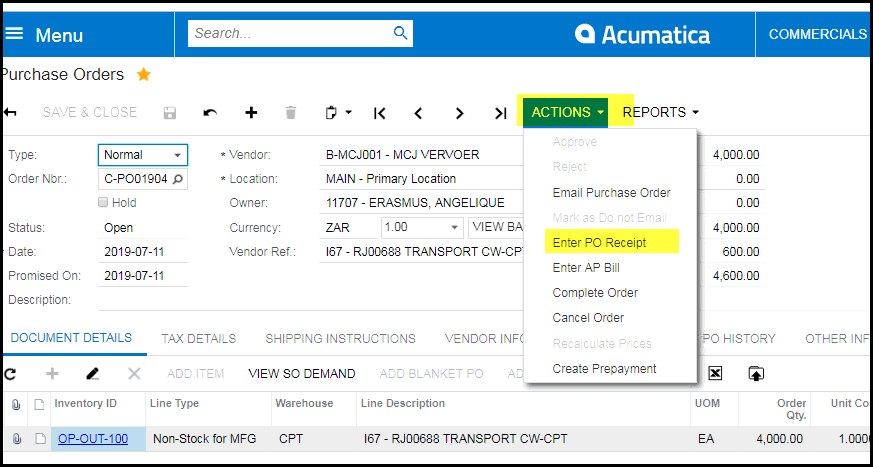Viewport: 873px width, 467px height.
Task: Expand the Type dropdown showing Normal
Action: pos(177,155)
